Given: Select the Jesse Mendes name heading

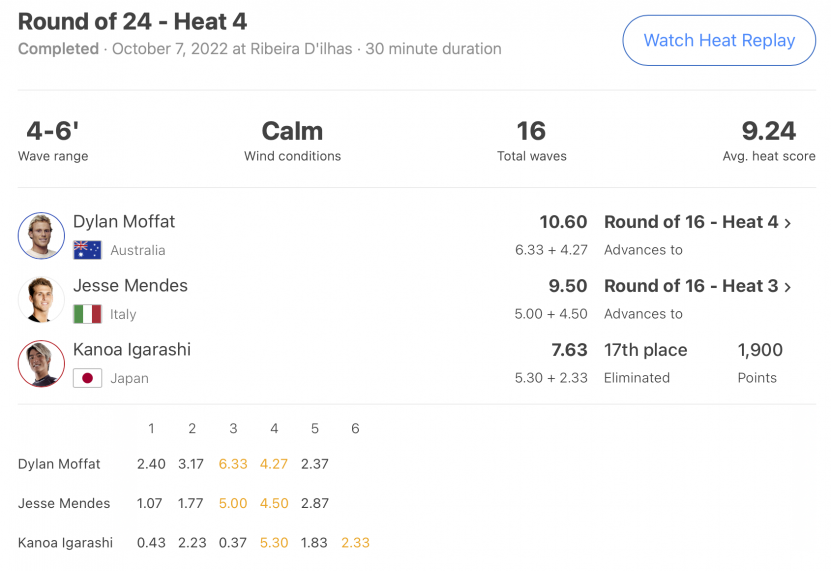Looking at the screenshot, I should pos(130,286).
